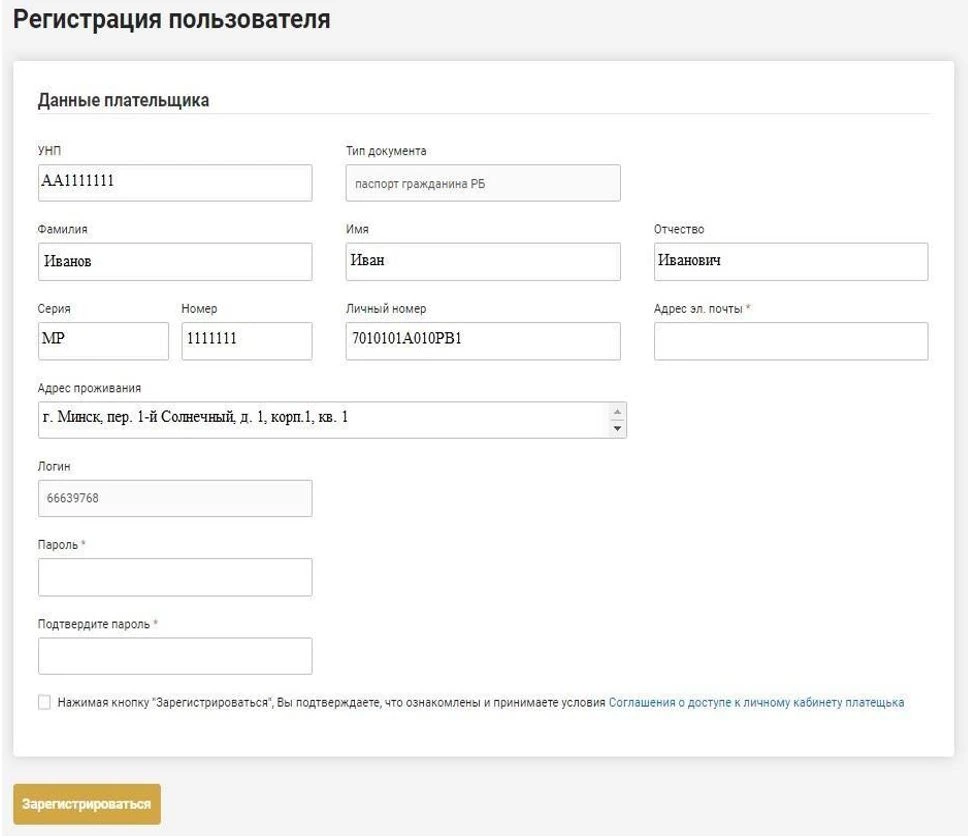Focus the УНП input field
968x837 pixels.
coord(175,183)
